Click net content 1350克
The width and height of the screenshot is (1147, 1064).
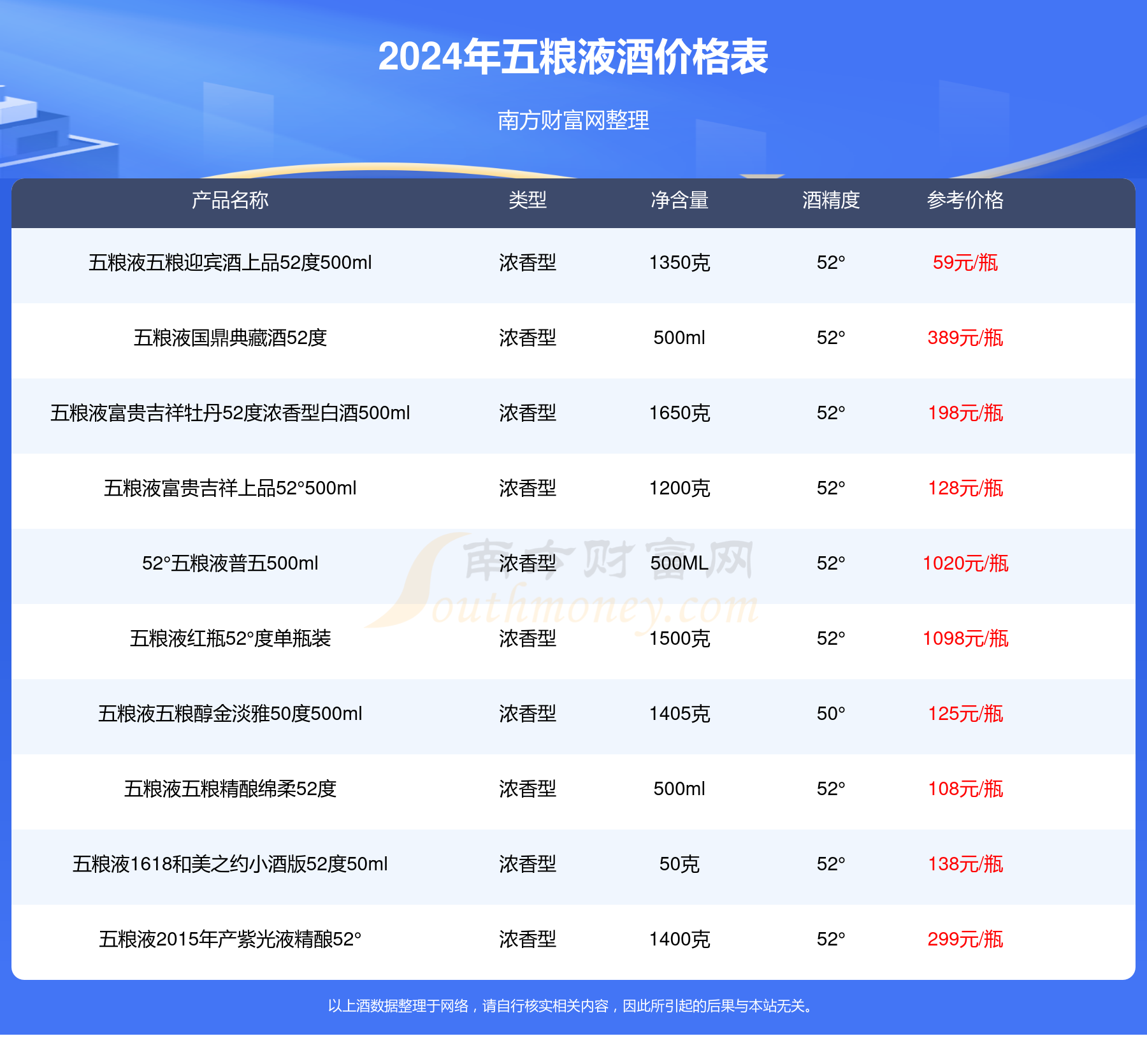pos(679,262)
